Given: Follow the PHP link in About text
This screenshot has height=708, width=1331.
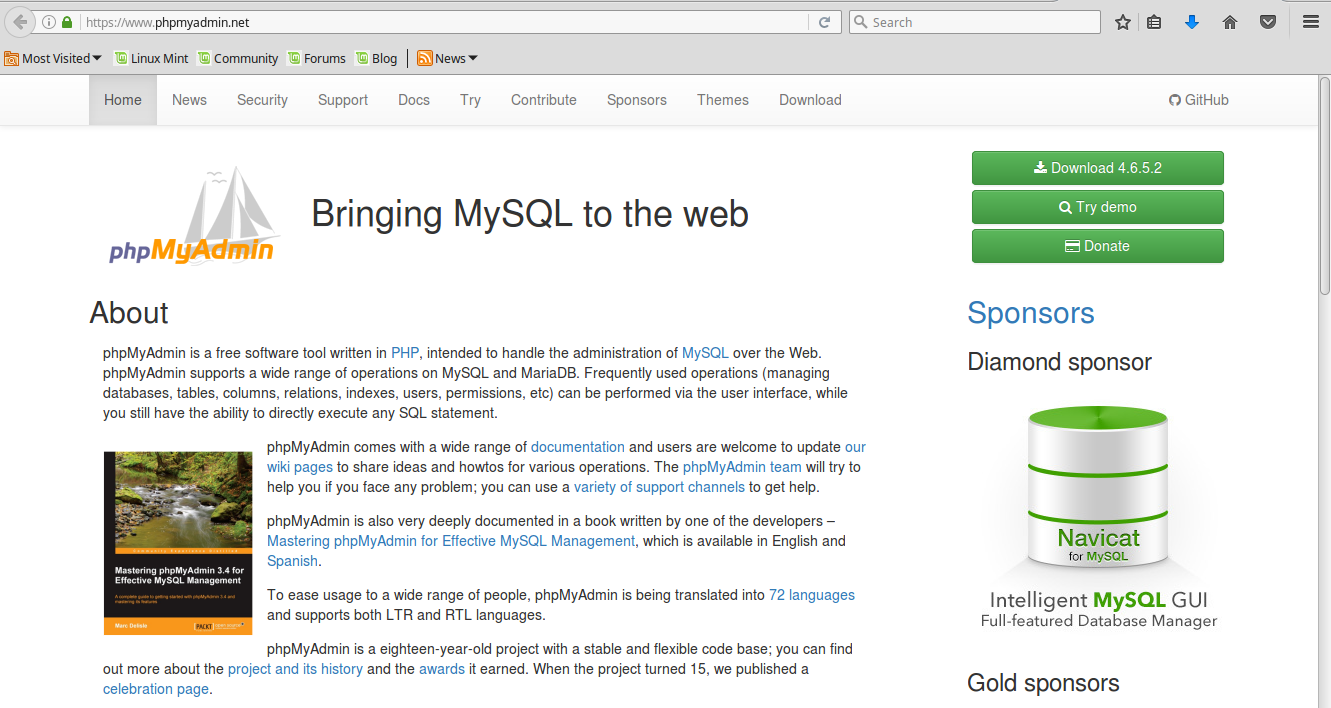Looking at the screenshot, I should click(x=405, y=353).
